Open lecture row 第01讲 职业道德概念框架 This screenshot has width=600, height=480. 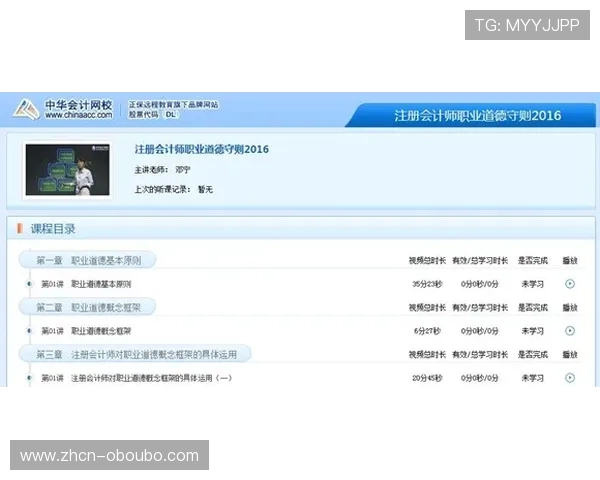(86, 331)
